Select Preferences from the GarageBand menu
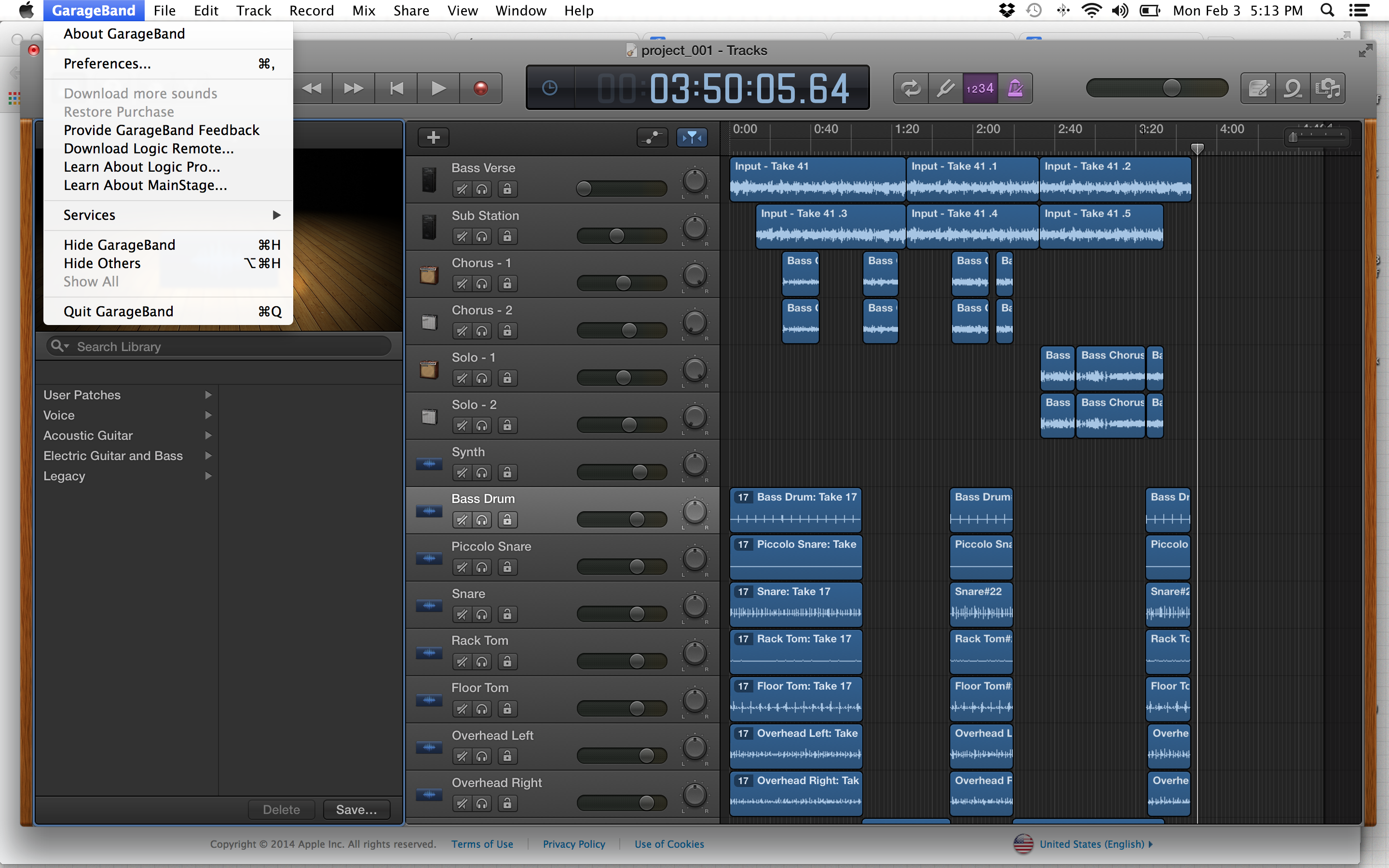This screenshot has width=1389, height=868. point(108,63)
